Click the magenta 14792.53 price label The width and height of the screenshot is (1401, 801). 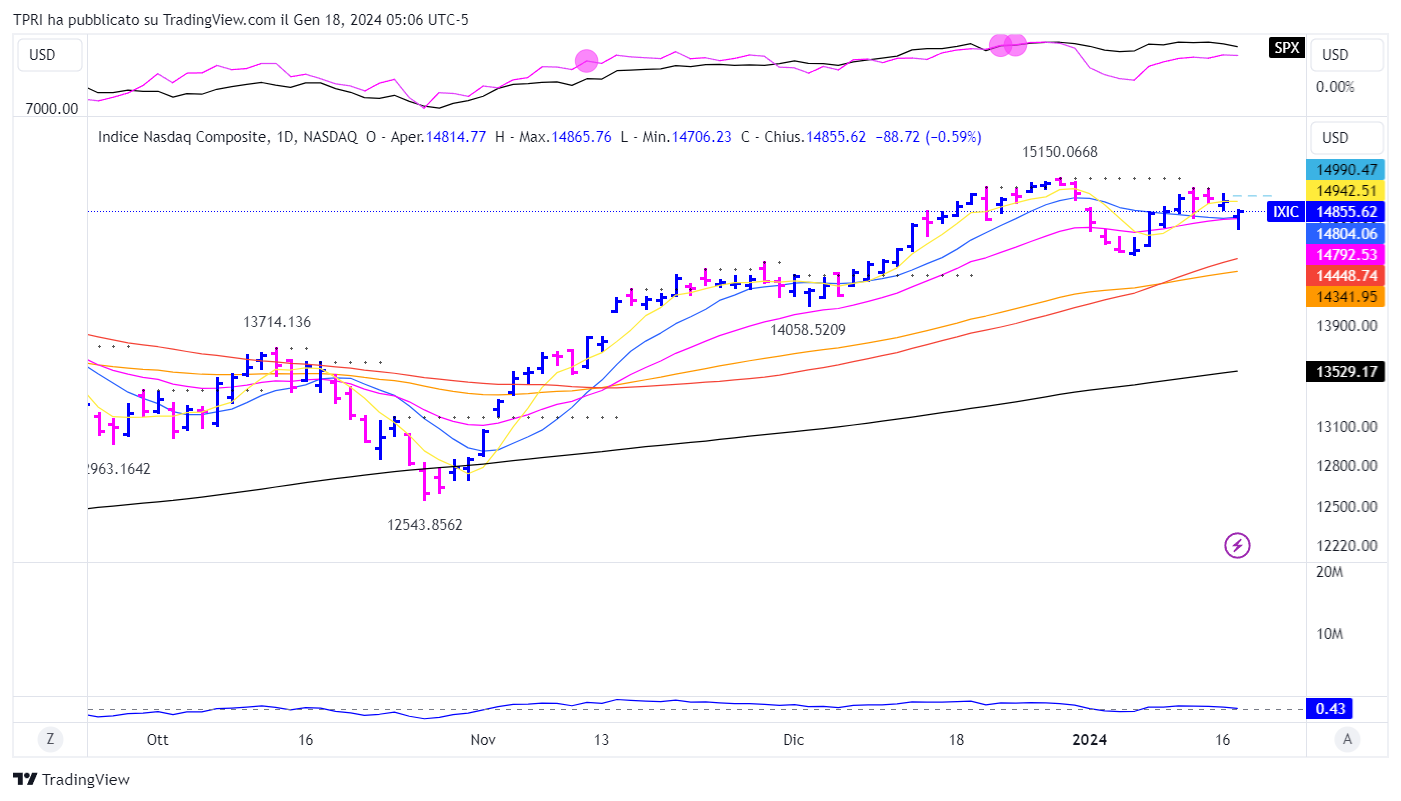click(1345, 255)
